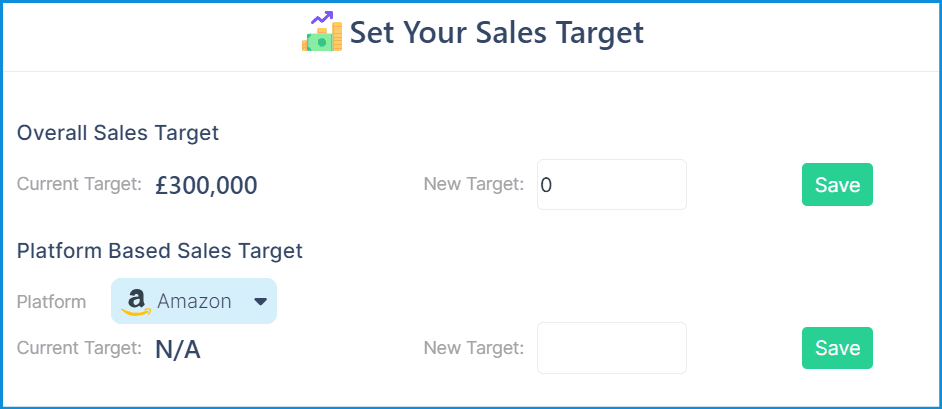Save the Platform Based Sales Target

(837, 348)
